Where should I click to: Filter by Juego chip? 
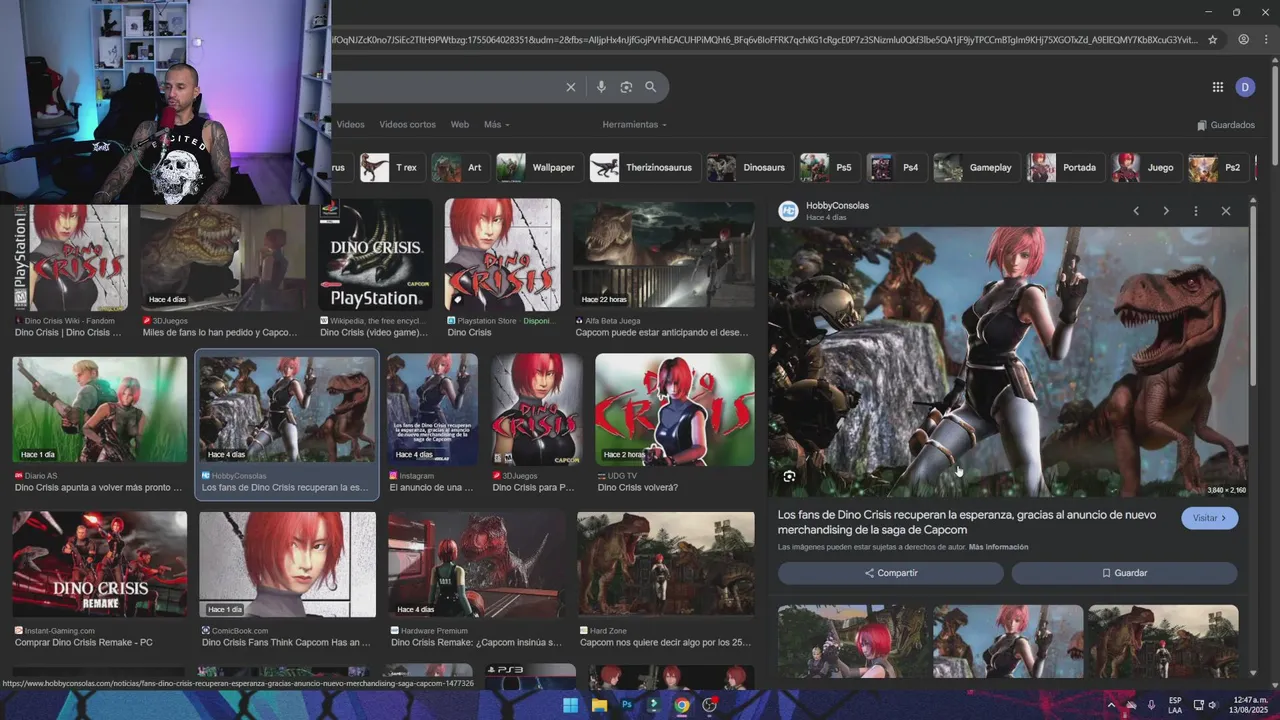(1146, 167)
